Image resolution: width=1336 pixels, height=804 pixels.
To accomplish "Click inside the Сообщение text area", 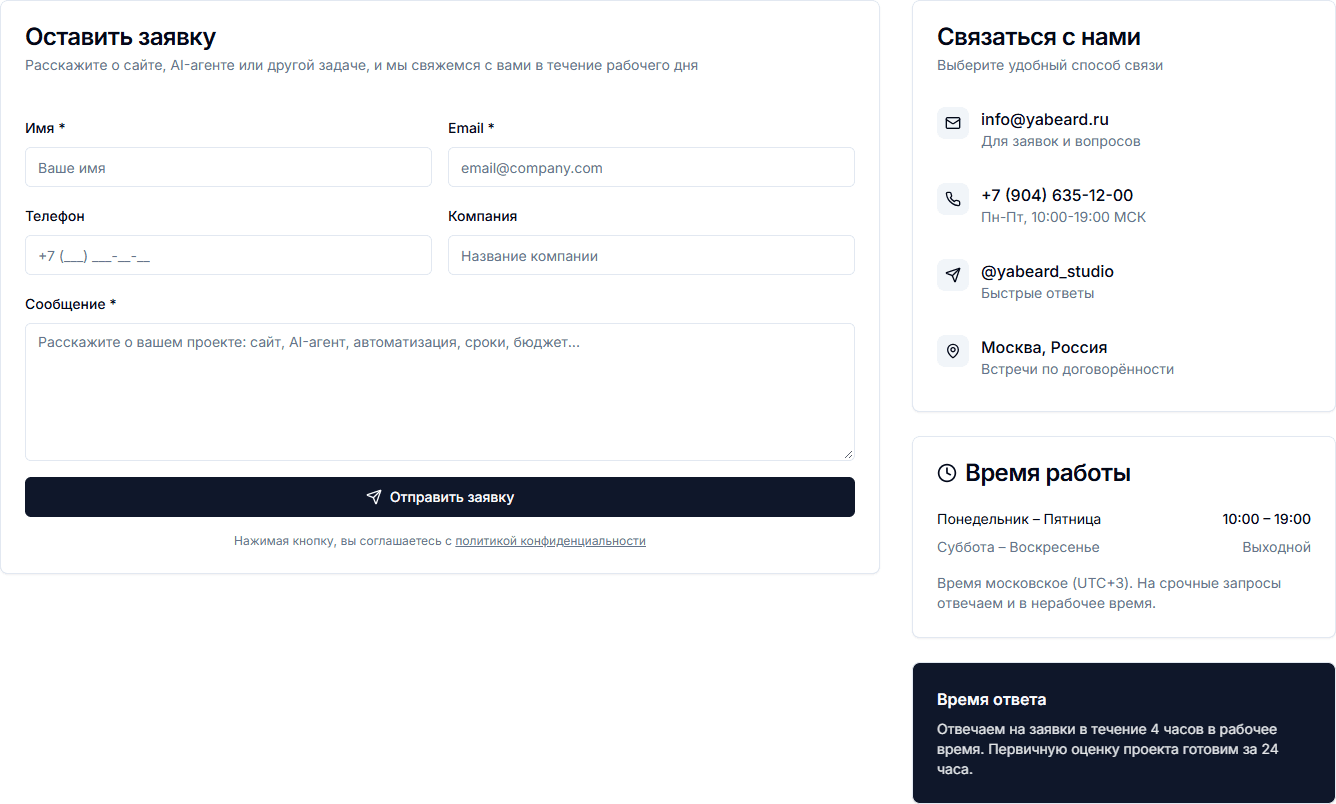I will 440,392.
